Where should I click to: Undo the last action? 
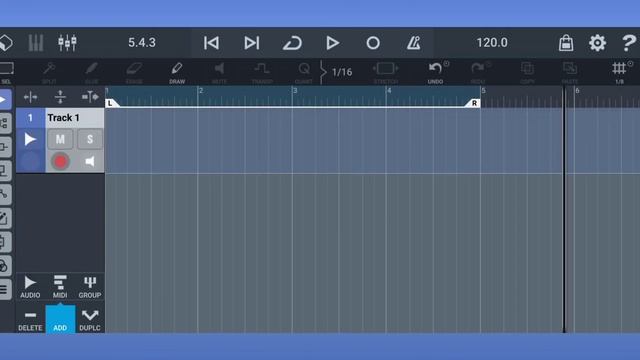click(x=435, y=72)
